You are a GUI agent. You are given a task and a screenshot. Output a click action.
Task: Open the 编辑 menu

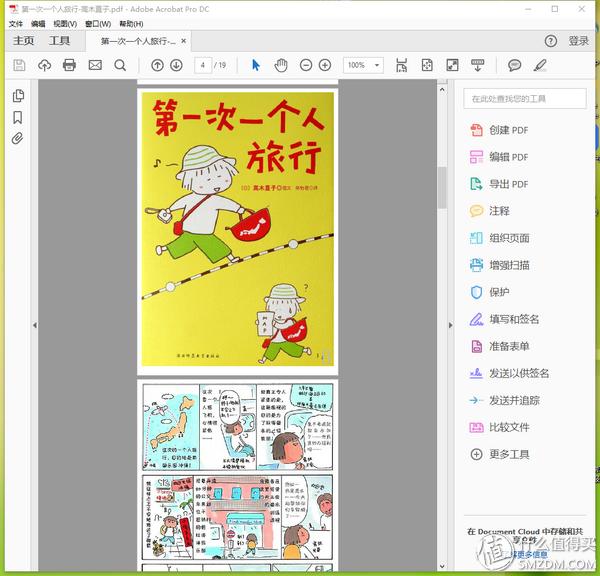click(38, 24)
